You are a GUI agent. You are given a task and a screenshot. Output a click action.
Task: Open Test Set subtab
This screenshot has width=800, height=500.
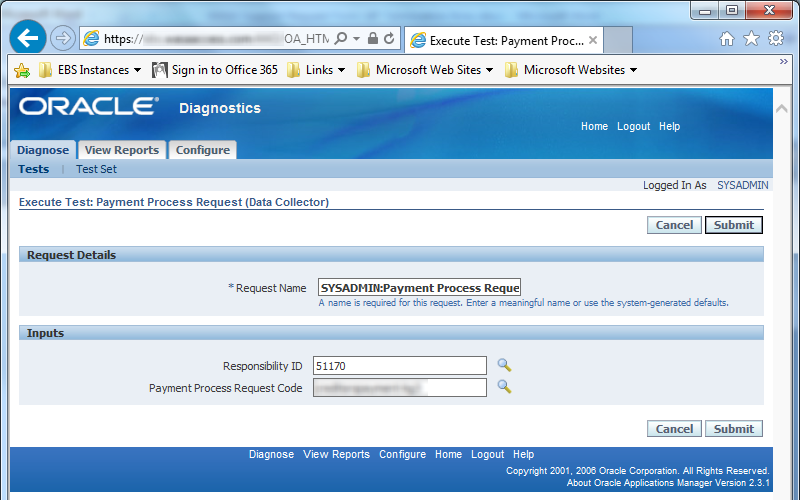(96, 169)
